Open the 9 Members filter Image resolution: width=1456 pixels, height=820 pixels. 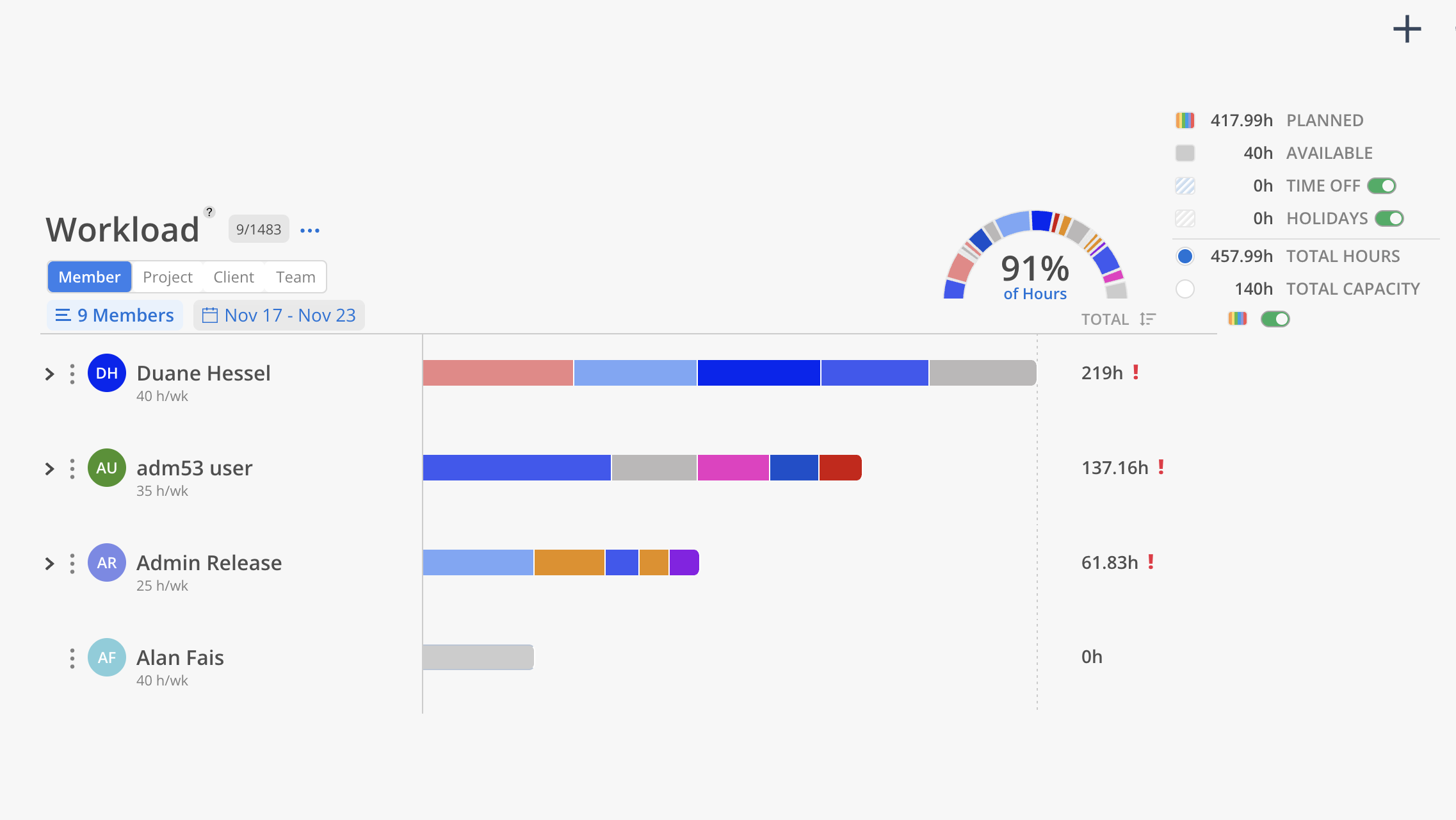(115, 315)
